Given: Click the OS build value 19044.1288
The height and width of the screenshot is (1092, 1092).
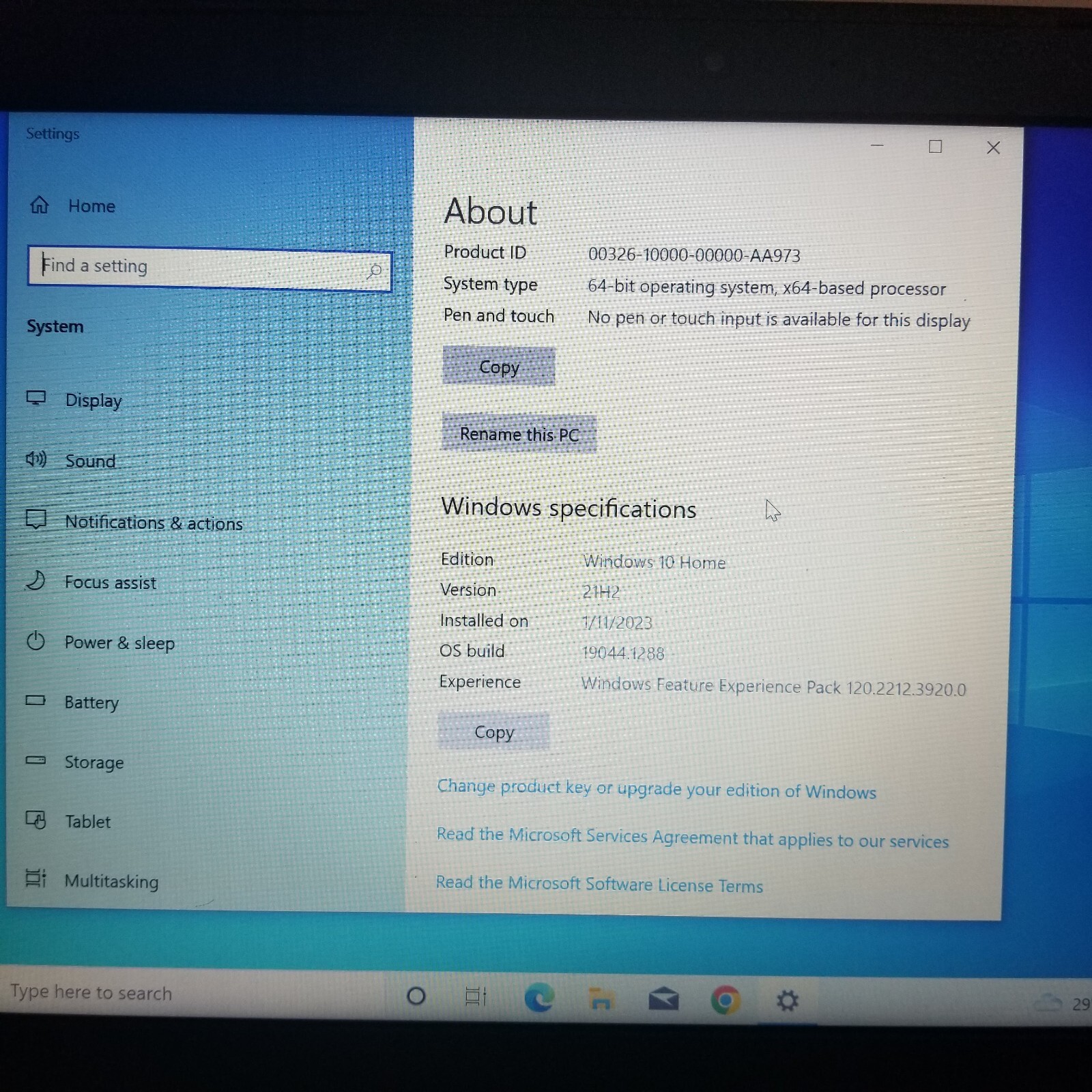Looking at the screenshot, I should 623,653.
